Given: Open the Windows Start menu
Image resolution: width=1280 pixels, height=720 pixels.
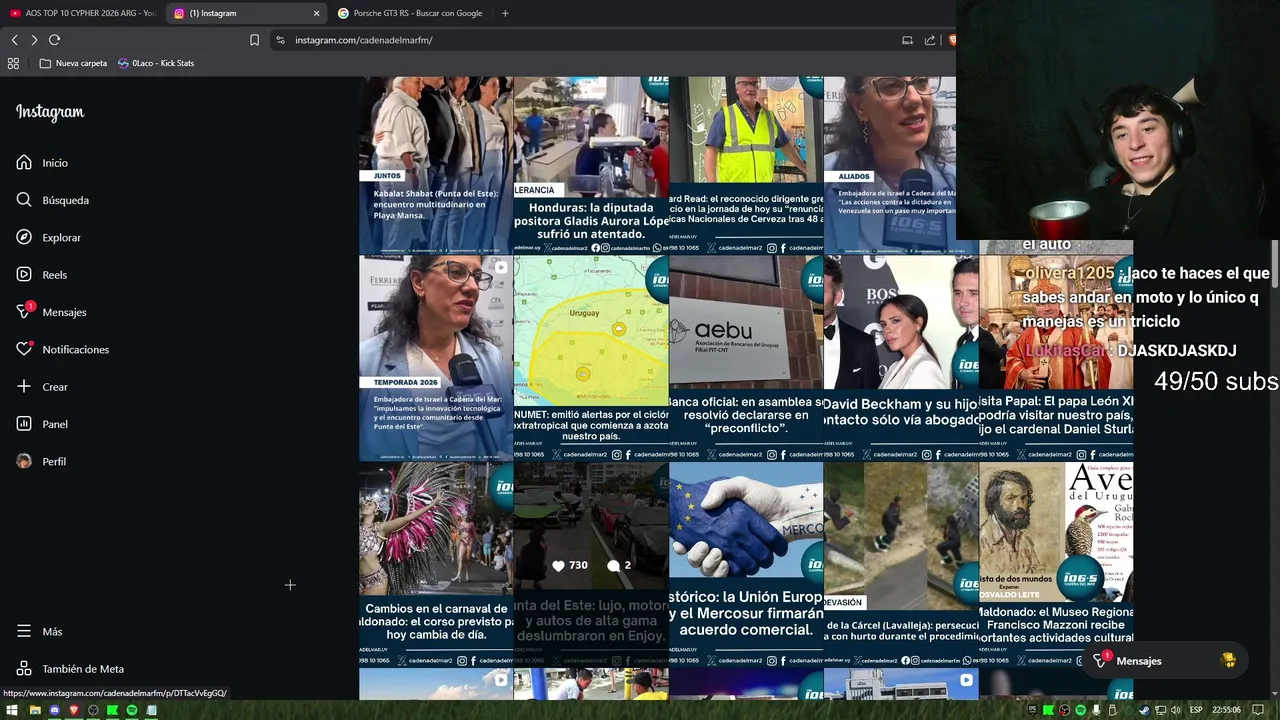Looking at the screenshot, I should 12,710.
